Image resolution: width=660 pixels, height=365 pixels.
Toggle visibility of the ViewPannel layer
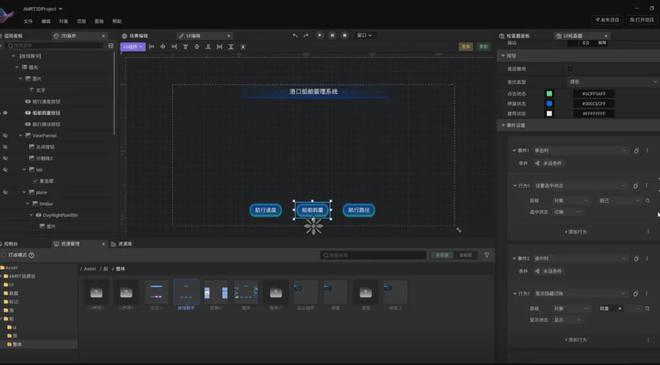pos(5,136)
